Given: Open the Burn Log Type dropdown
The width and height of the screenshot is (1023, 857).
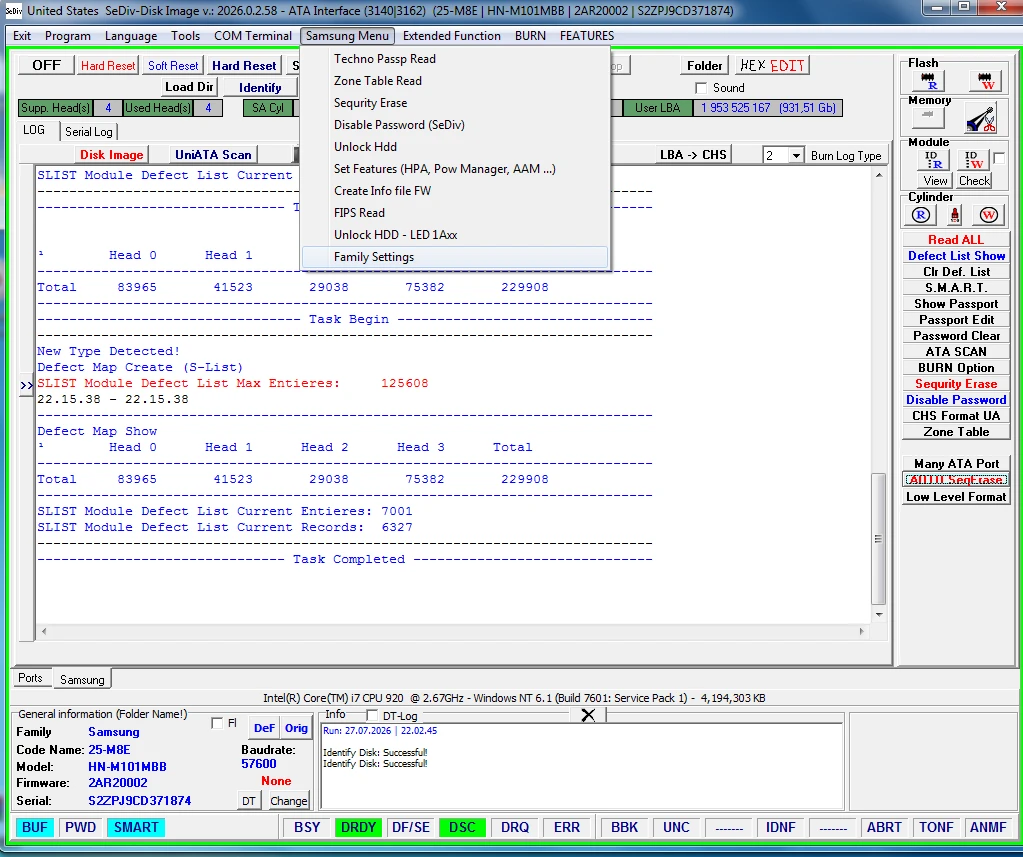Looking at the screenshot, I should [x=796, y=155].
